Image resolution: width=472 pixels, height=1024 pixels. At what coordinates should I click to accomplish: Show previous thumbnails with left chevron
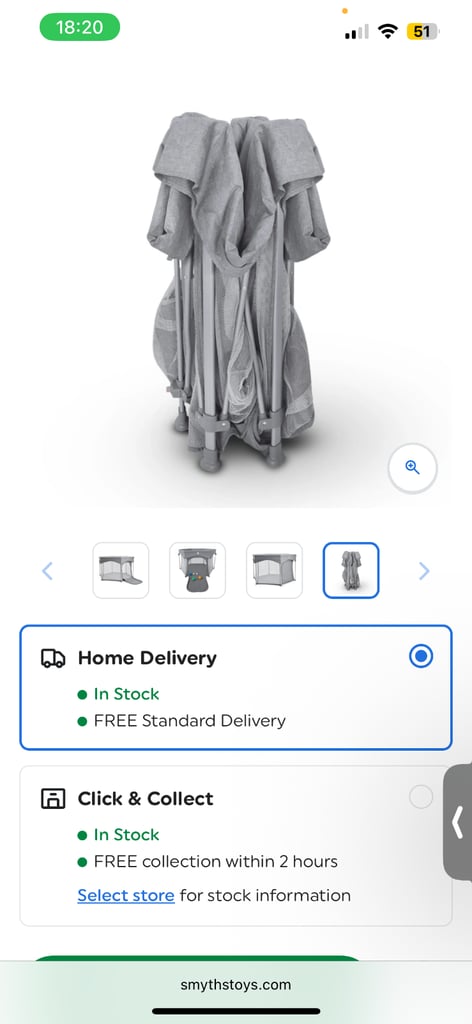coord(47,571)
